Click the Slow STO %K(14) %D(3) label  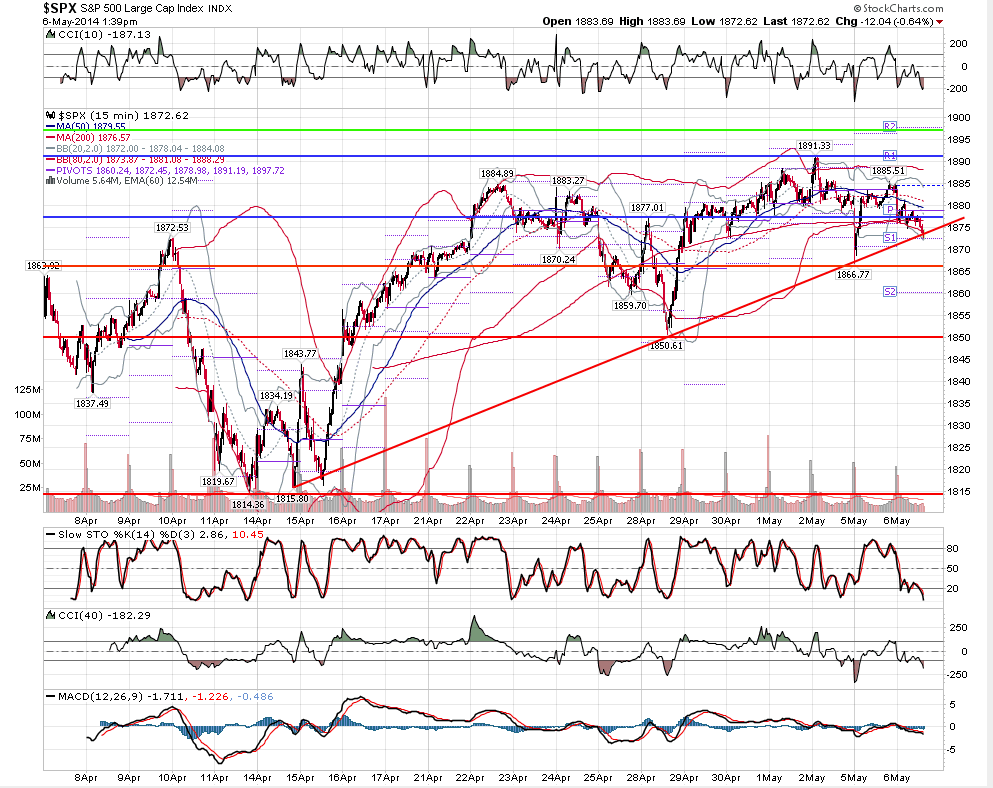click(x=125, y=535)
